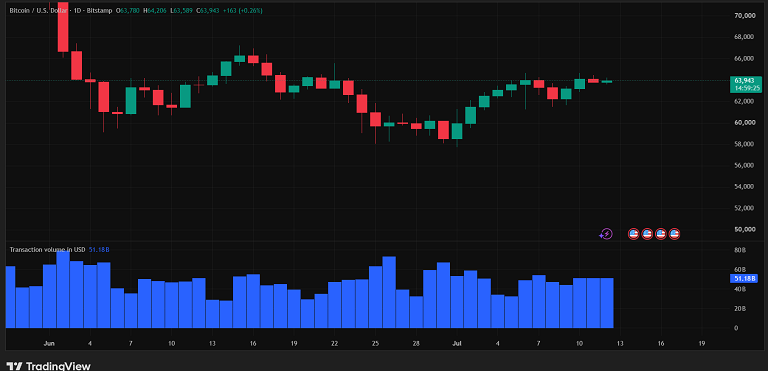Select the most recent volume bar at right end
The width and height of the screenshot is (768, 371).
606,303
